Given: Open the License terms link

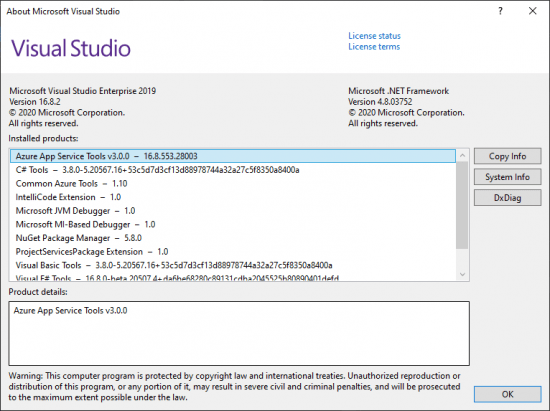Looking at the screenshot, I should click(x=374, y=47).
